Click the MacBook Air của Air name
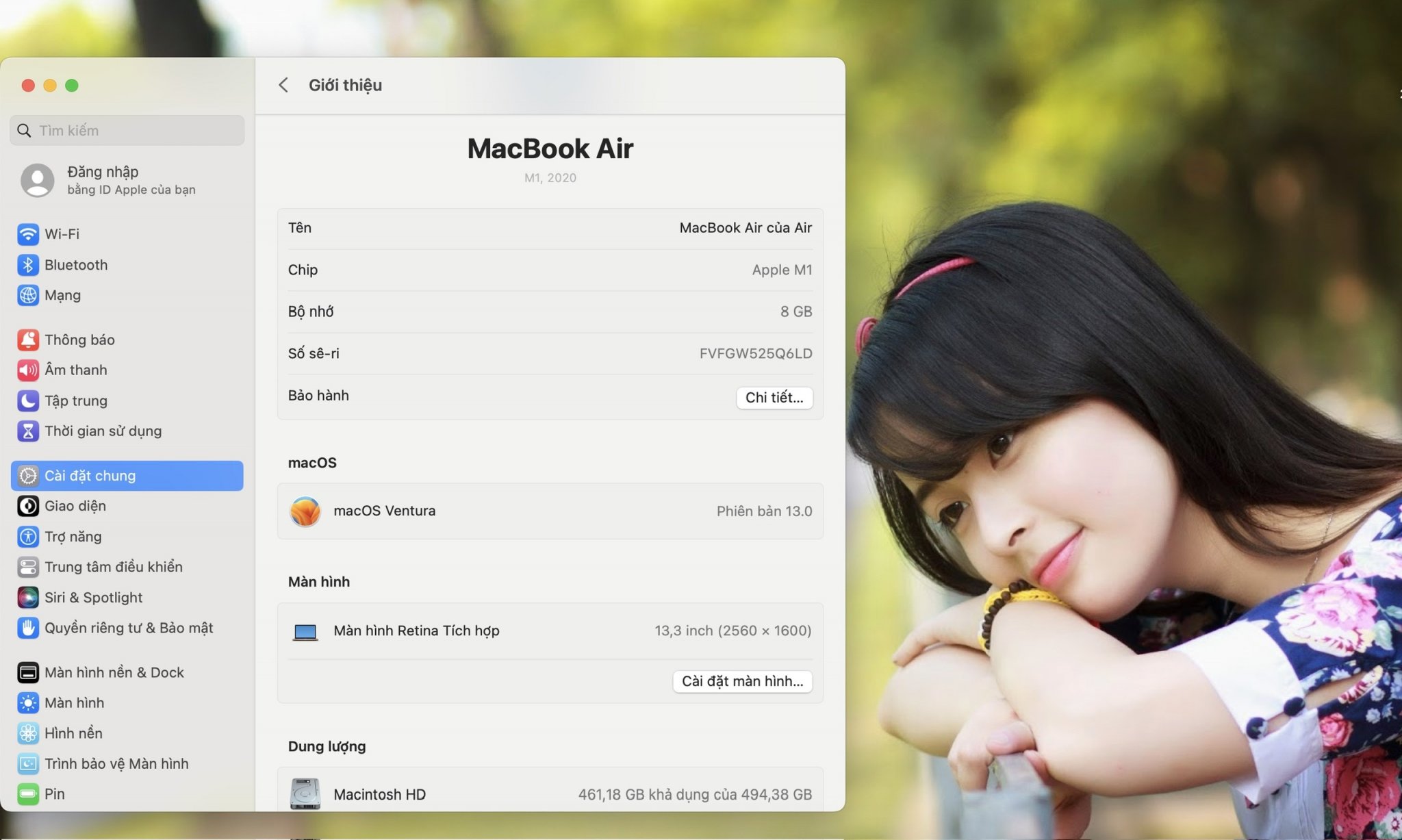This screenshot has height=840, width=1402. (745, 228)
